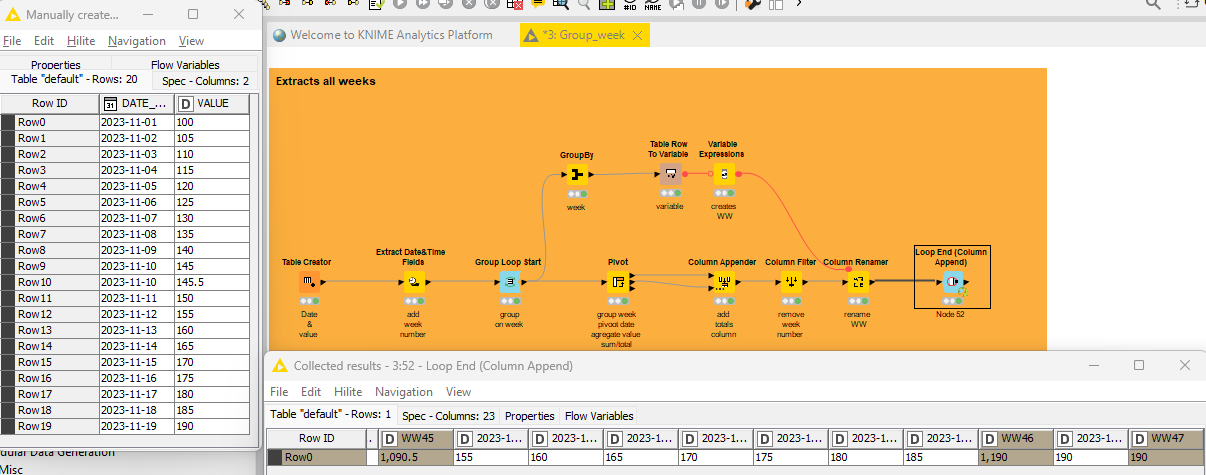Viewport: 1206px width, 475px height.
Task: Switch to Flow Variables tab in Collected results
Action: (599, 416)
